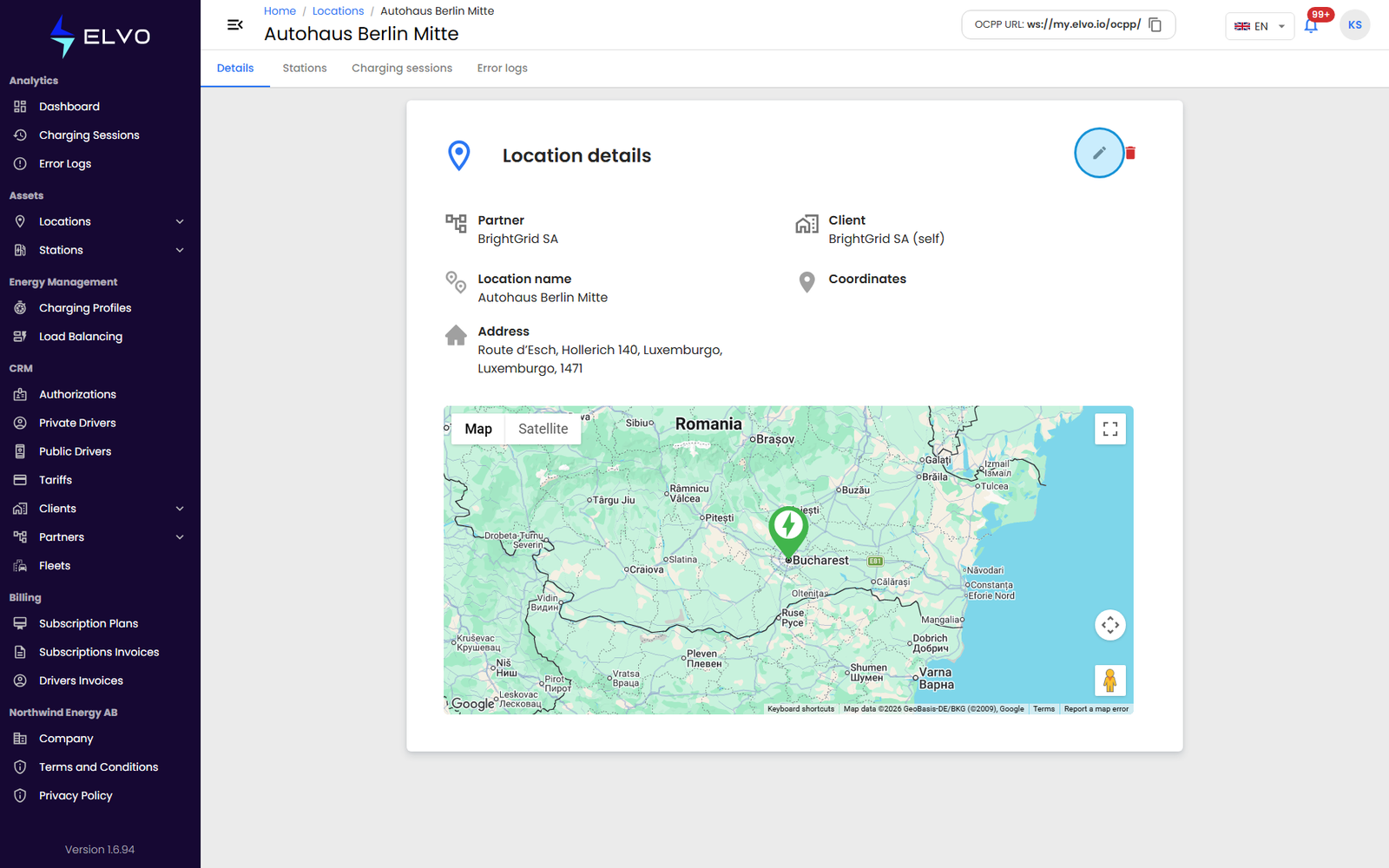The width and height of the screenshot is (1389, 868).
Task: Open the Details tab
Action: (235, 68)
